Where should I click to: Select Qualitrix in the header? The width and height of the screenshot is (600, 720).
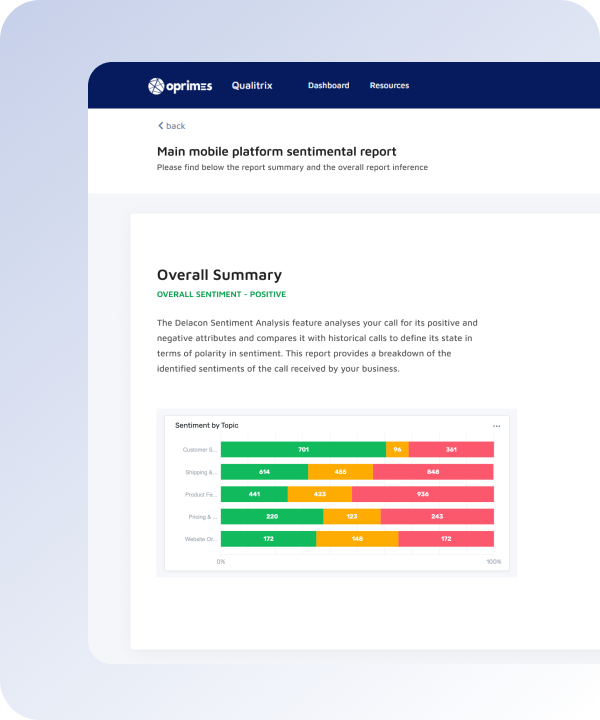coord(251,86)
